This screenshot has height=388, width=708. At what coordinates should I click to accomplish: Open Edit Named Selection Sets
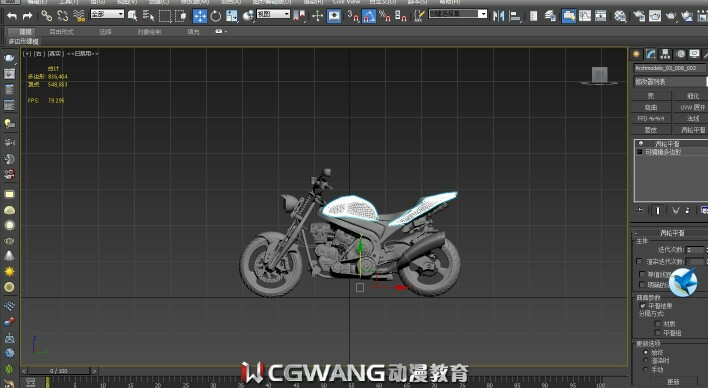(x=419, y=16)
